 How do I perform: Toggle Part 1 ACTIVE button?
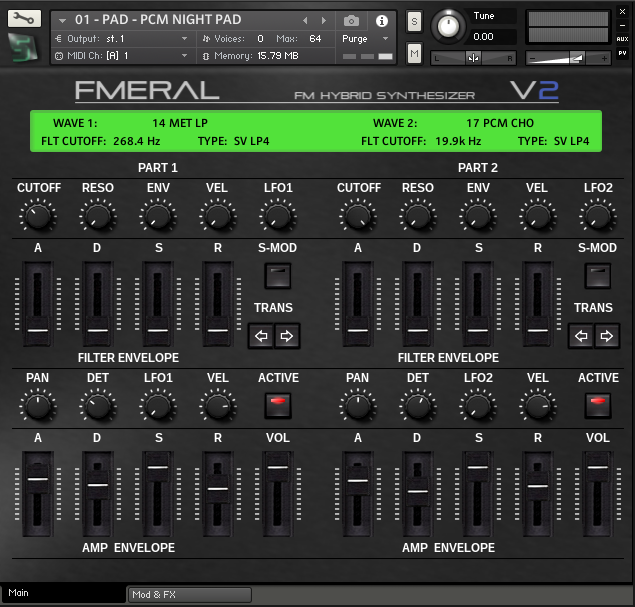coord(278,405)
